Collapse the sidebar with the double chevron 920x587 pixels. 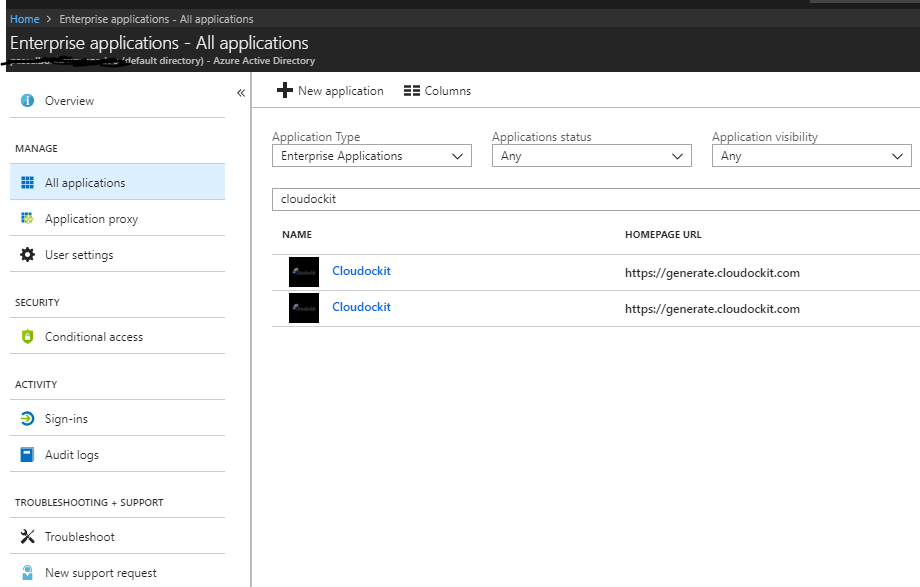[x=241, y=93]
